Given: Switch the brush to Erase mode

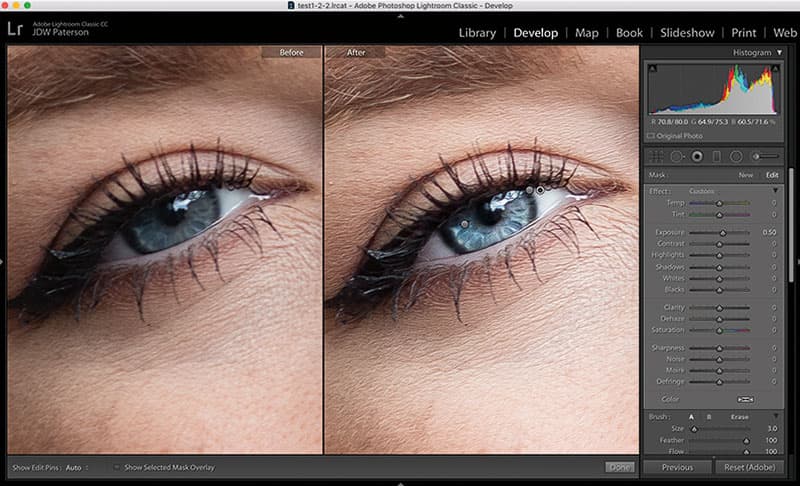Looking at the screenshot, I should click(x=739, y=417).
